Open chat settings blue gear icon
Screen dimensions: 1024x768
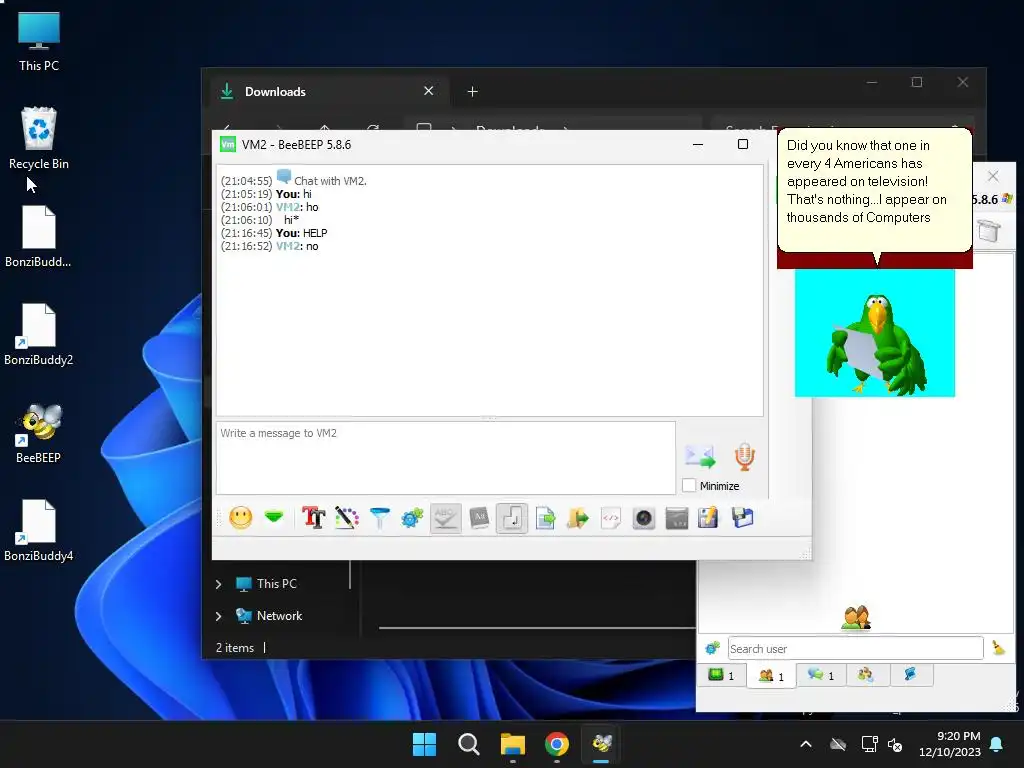point(412,518)
